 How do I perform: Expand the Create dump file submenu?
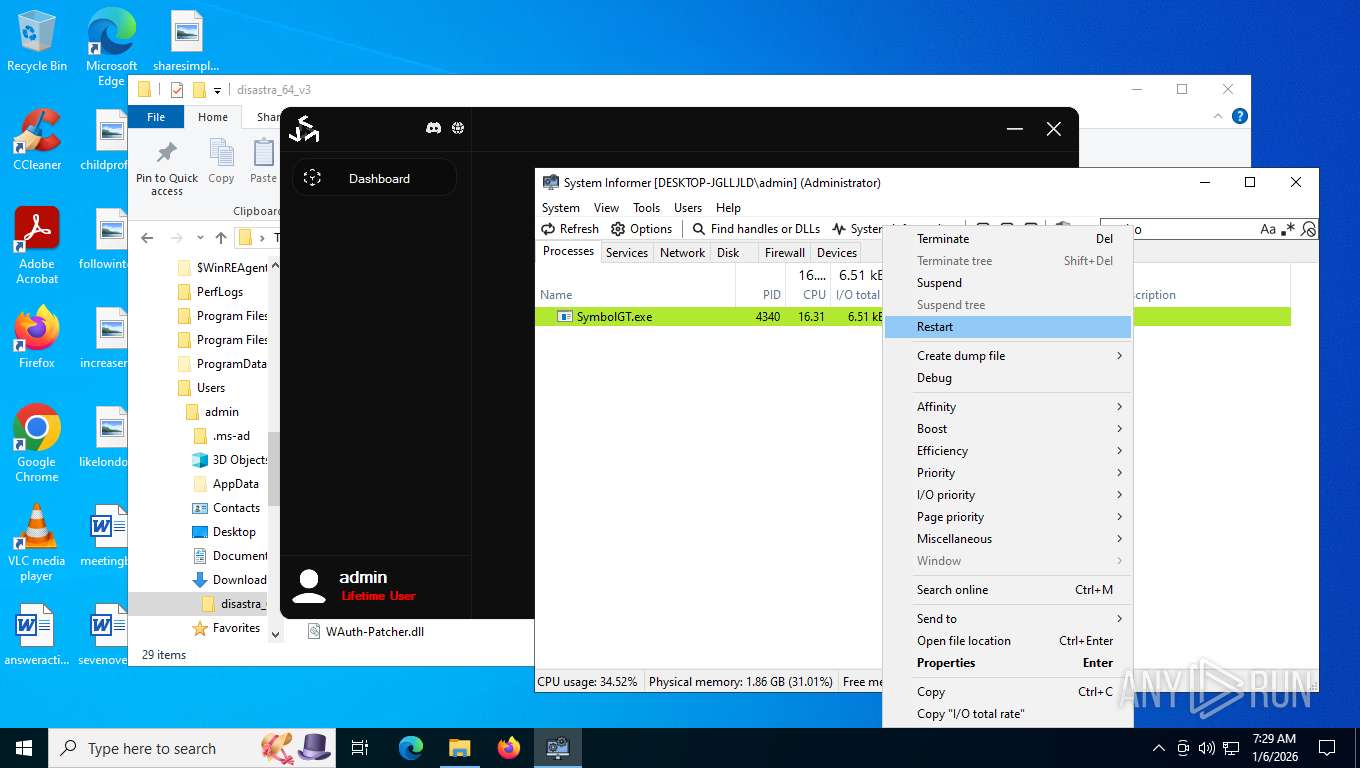[x=1008, y=356]
